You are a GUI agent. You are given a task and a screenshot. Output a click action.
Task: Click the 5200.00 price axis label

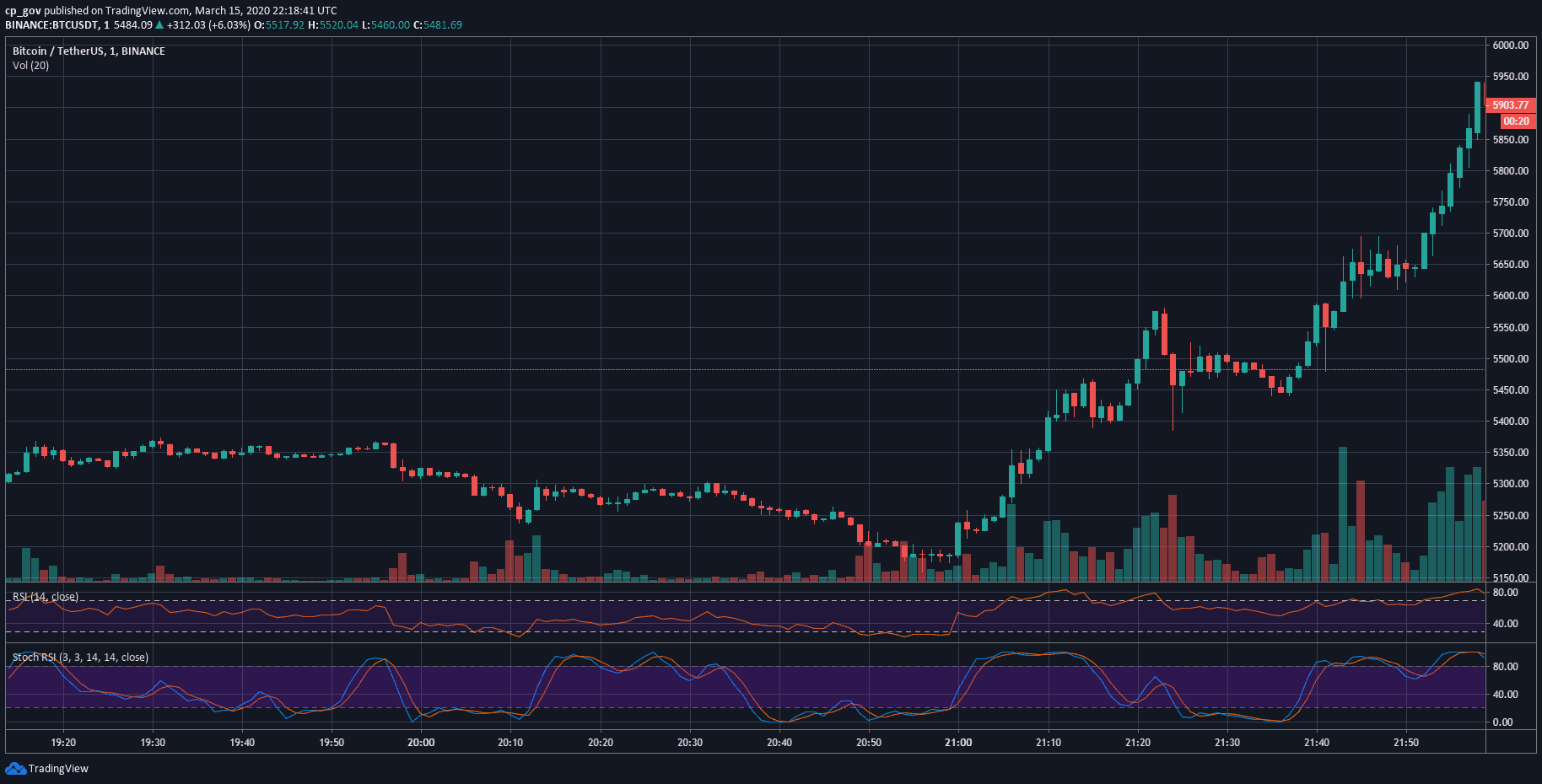pyautogui.click(x=1510, y=547)
